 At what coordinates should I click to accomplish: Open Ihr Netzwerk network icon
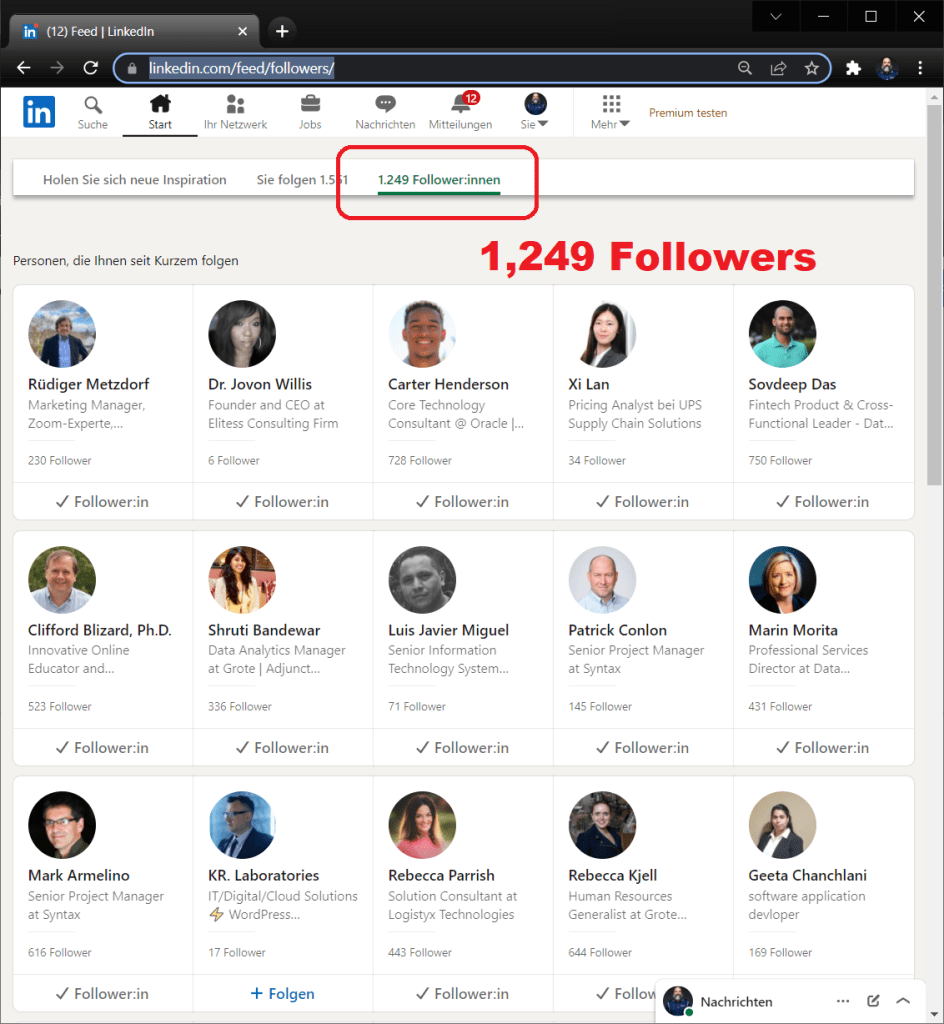pos(235,106)
